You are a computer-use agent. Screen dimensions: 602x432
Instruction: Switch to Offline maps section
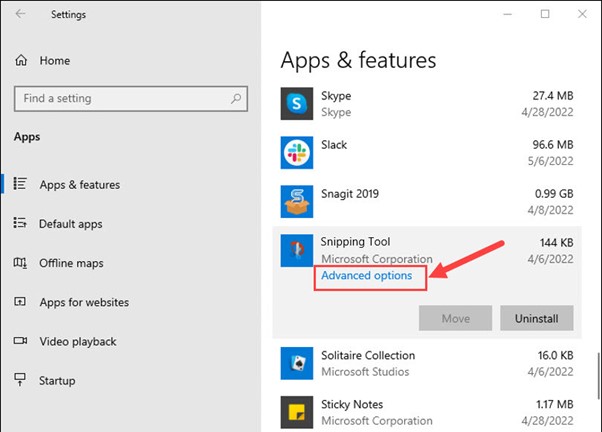pos(71,263)
